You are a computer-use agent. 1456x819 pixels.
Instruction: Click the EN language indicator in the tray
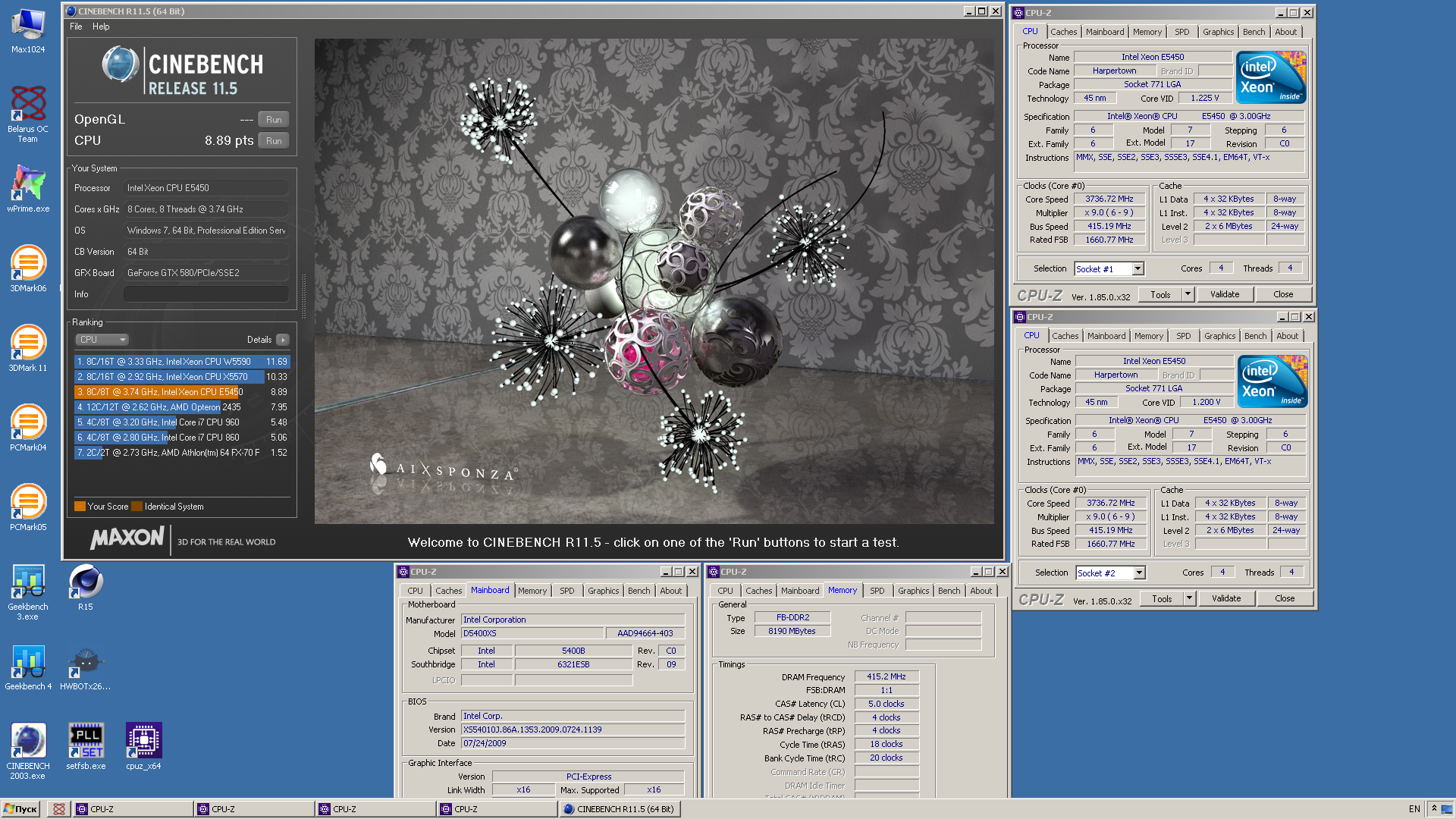point(1414,809)
